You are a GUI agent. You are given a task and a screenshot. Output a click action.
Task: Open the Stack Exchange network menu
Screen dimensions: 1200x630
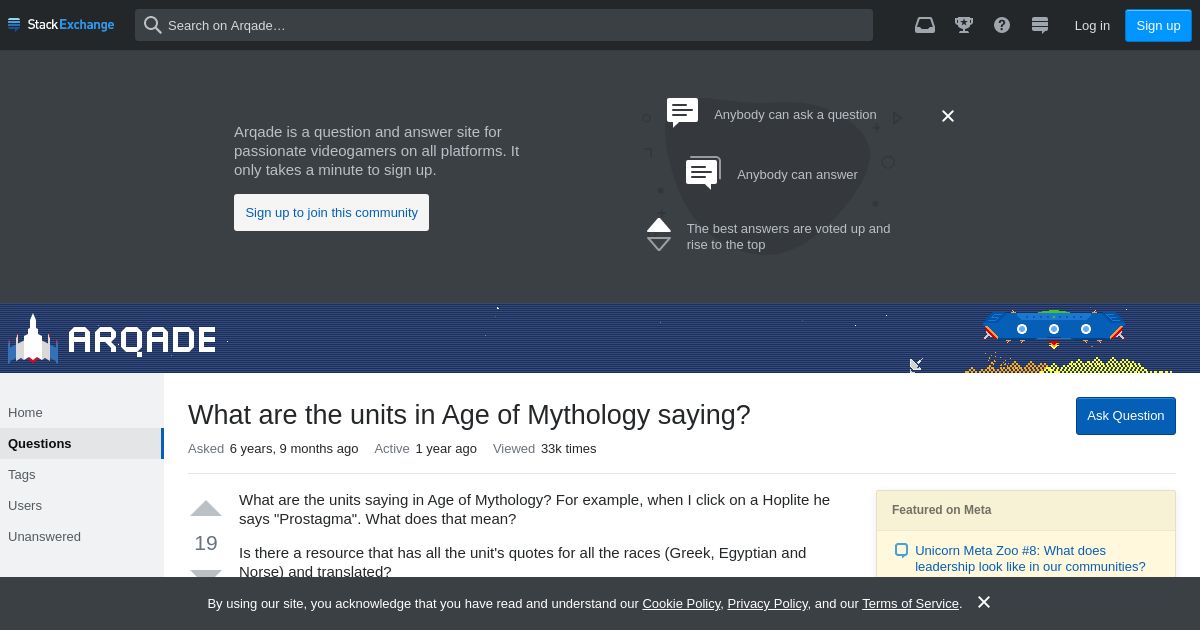(61, 25)
